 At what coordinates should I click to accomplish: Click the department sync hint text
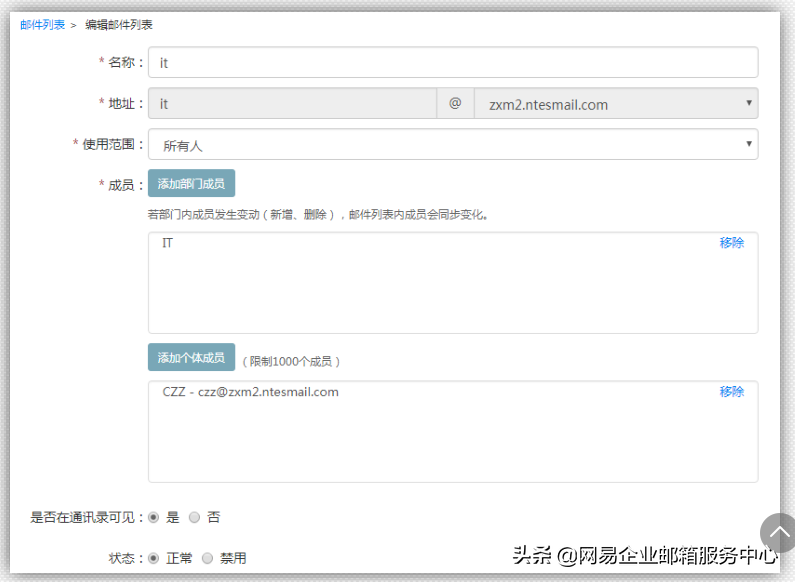coord(318,215)
